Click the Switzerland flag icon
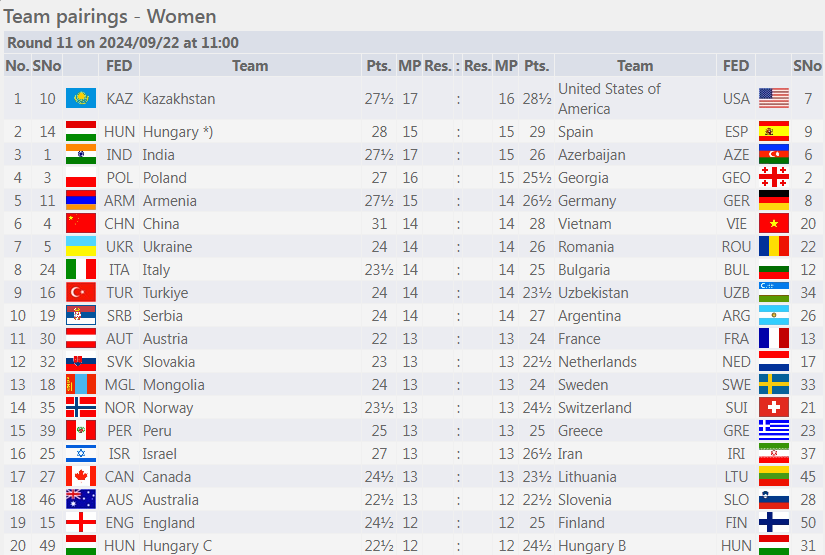 pos(773,407)
